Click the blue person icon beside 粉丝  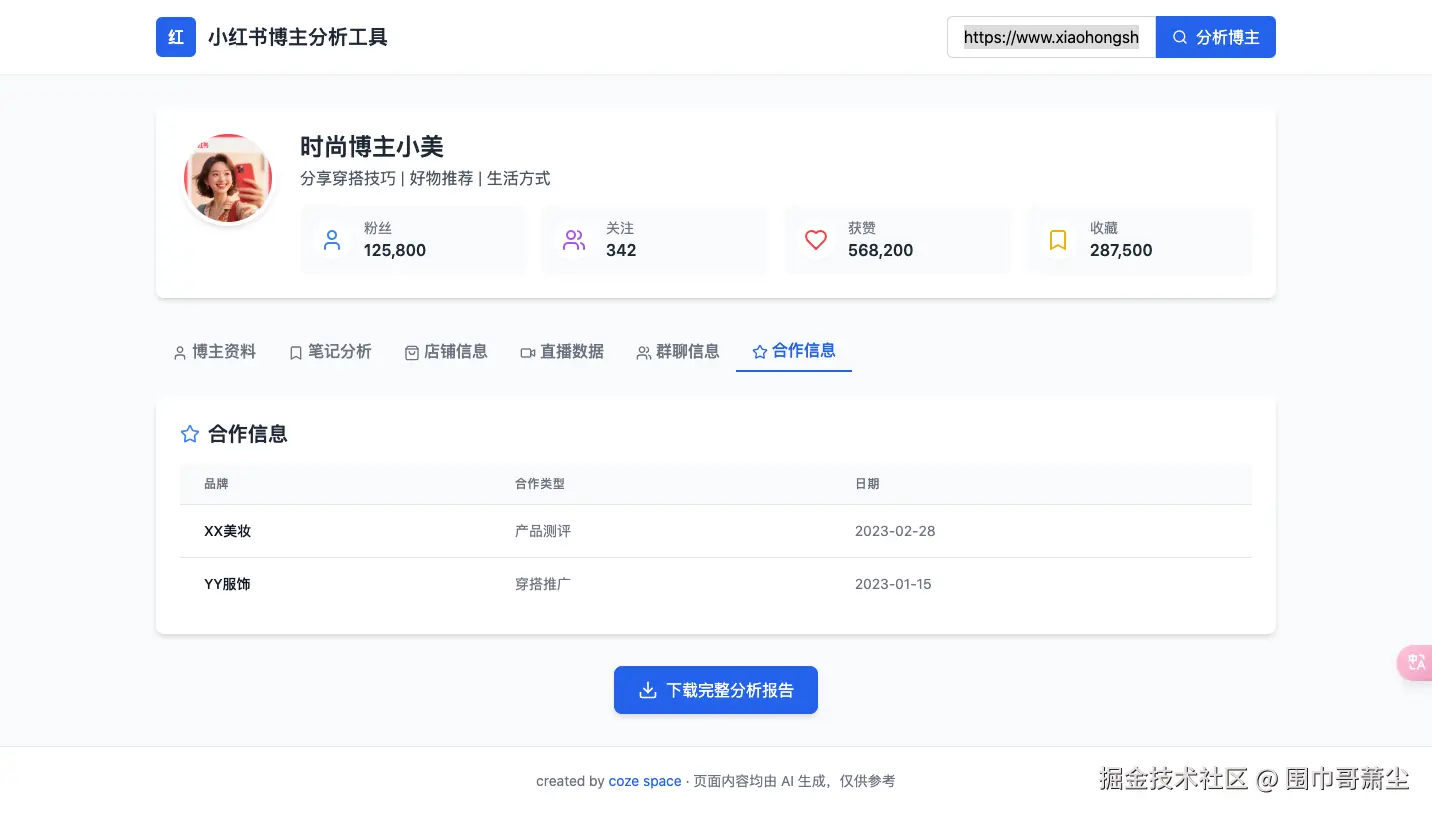coord(331,240)
